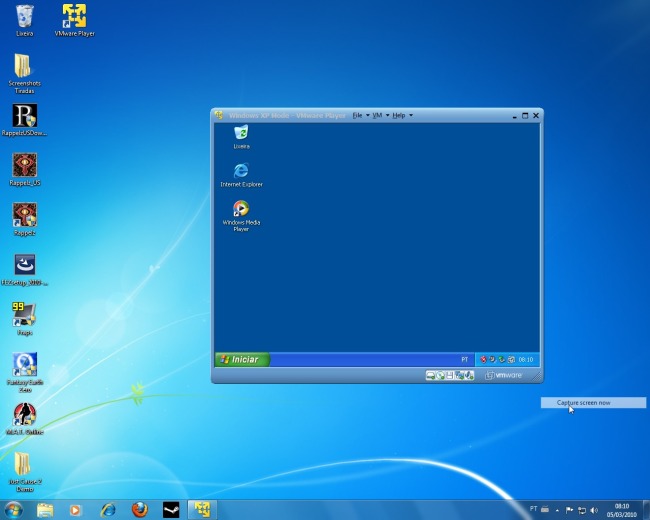
Task: Close the VMware Player window
Action: (x=536, y=116)
